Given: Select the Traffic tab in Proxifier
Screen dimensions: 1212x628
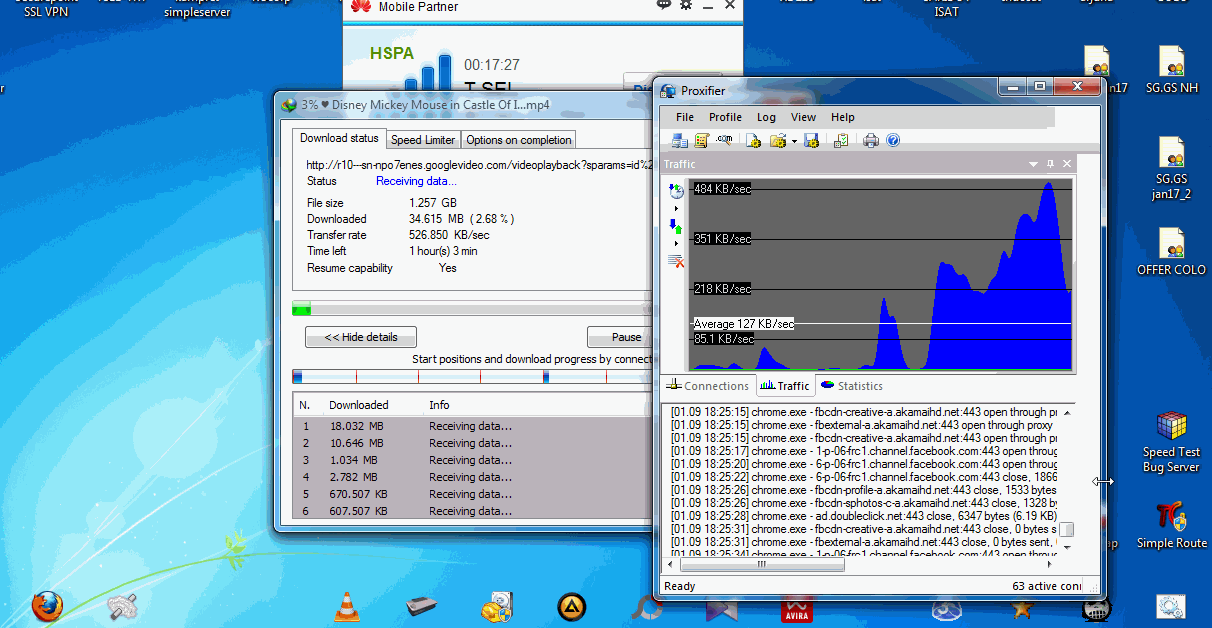Looking at the screenshot, I should (x=785, y=386).
